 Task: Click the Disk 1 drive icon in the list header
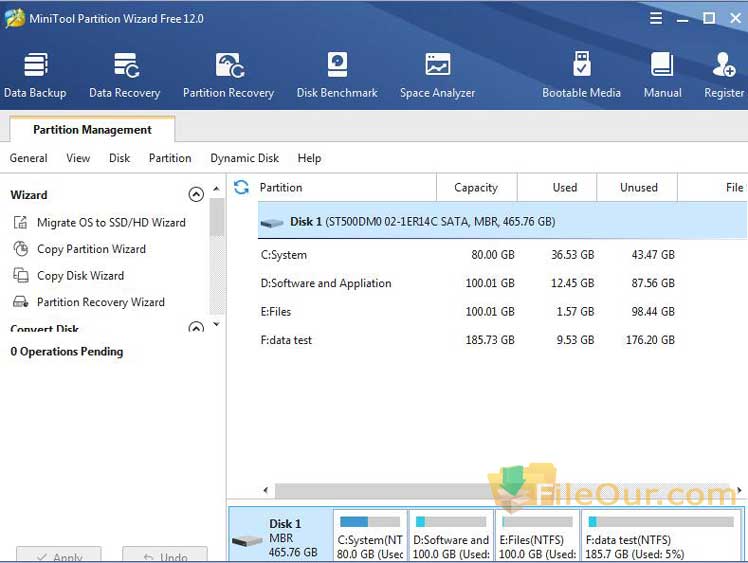(272, 223)
